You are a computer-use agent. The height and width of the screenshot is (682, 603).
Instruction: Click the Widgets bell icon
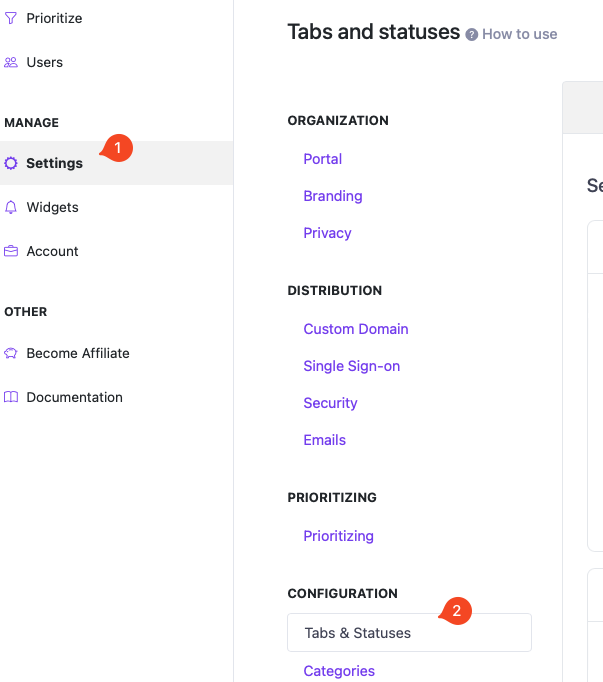[11, 207]
